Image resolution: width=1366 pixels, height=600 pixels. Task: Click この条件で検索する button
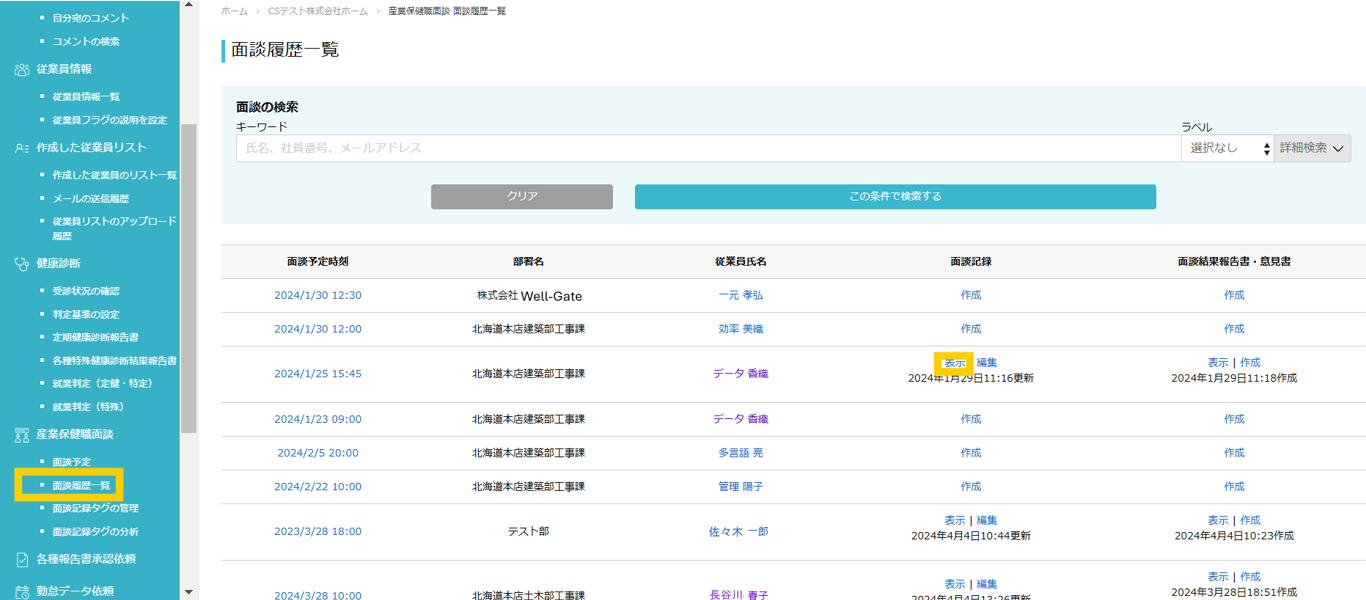tap(895, 196)
